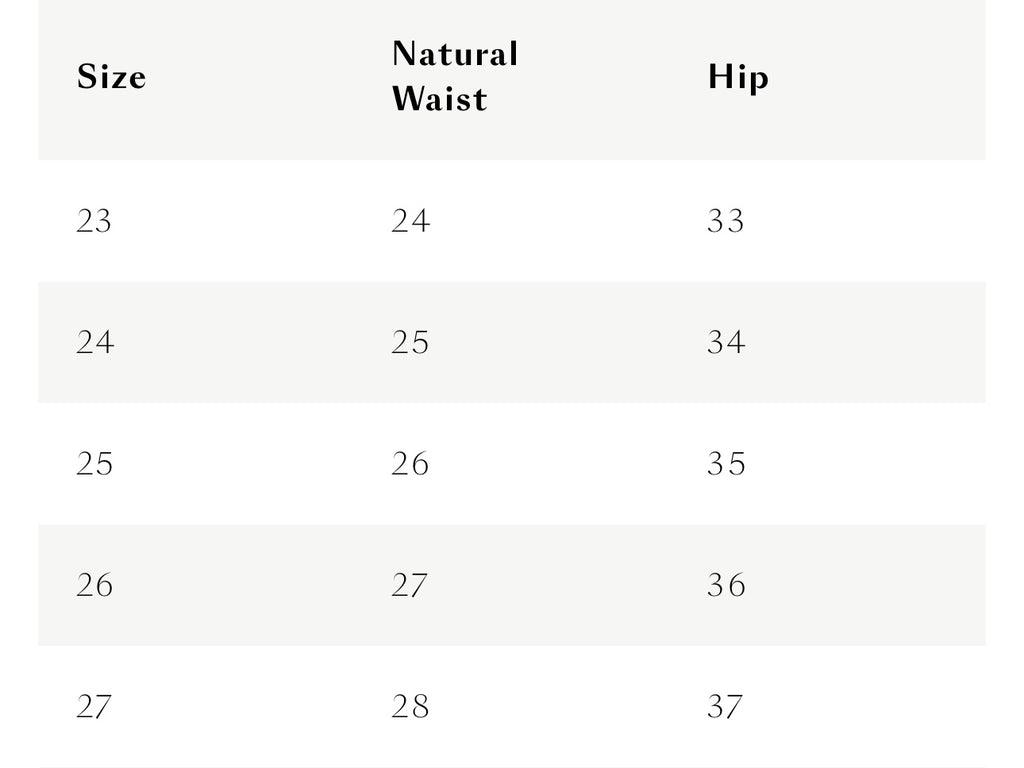This screenshot has width=1024, height=768.
Task: Select size 23 in the Size column
Action: tap(94, 221)
